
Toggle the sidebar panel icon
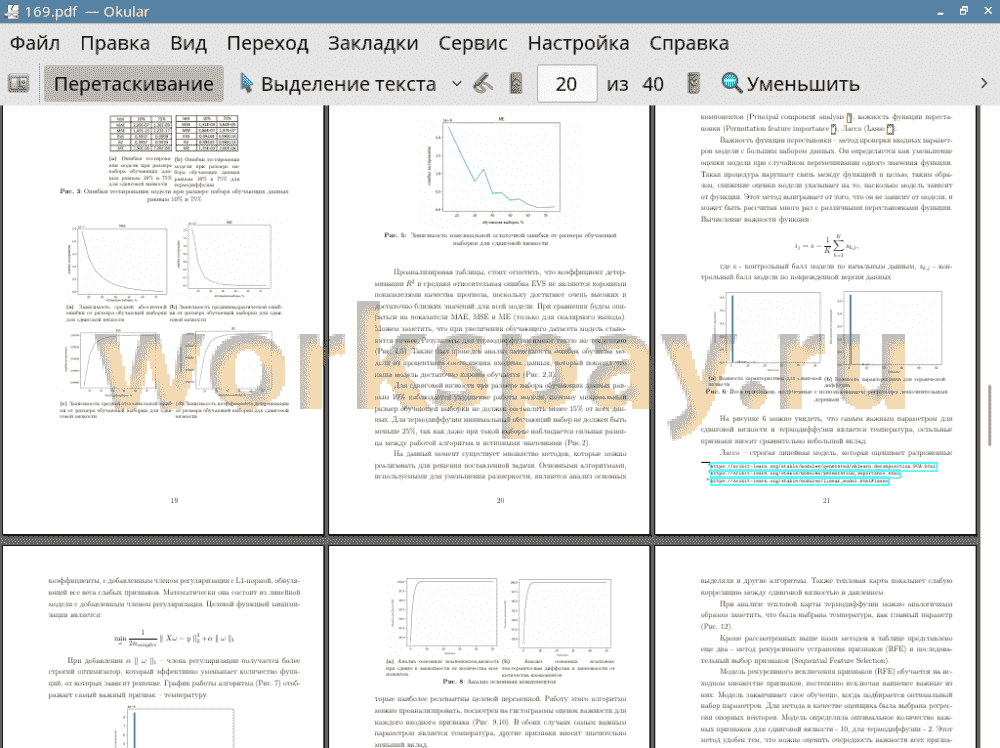click(x=18, y=84)
